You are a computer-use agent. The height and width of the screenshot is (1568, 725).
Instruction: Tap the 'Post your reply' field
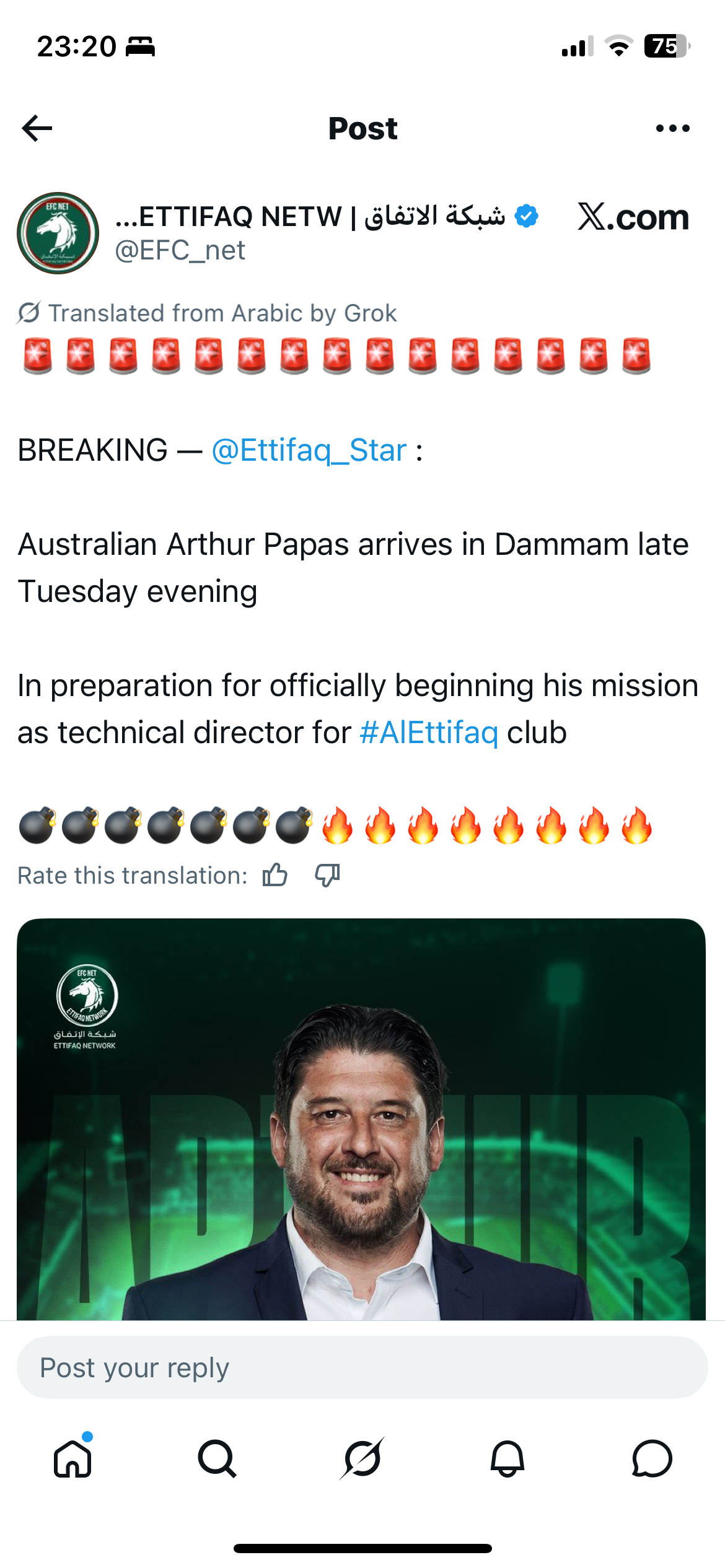(362, 1367)
